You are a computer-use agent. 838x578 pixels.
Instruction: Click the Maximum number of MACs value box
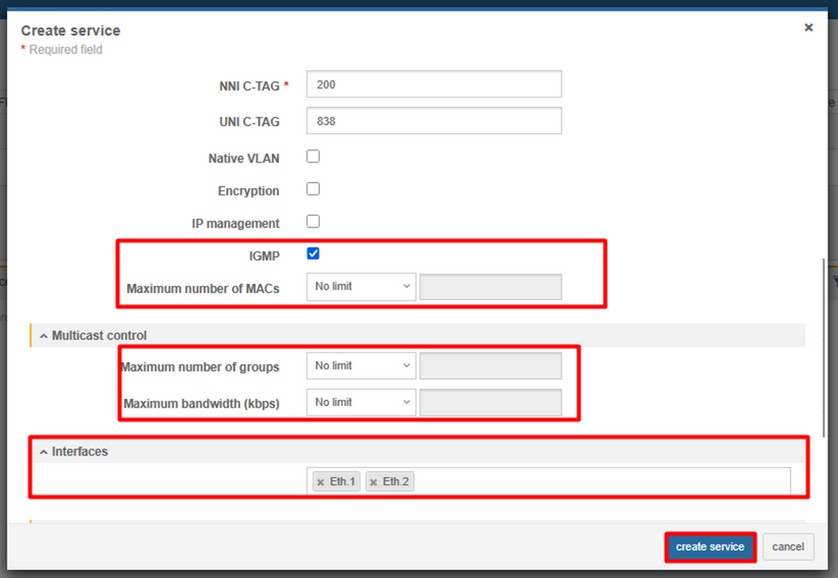pyautogui.click(x=490, y=287)
